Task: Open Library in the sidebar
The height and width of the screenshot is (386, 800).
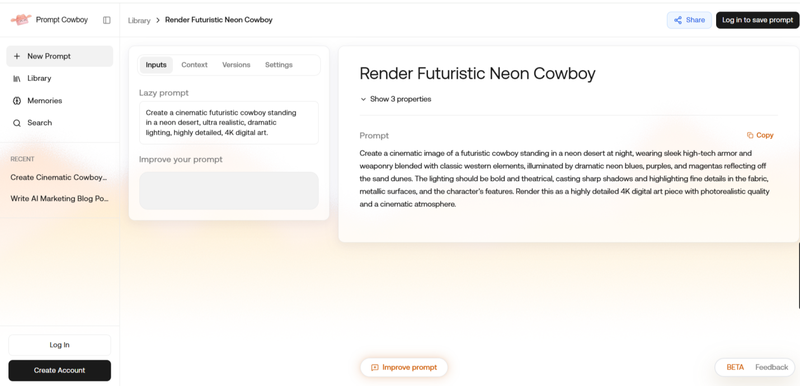Action: [x=60, y=79]
